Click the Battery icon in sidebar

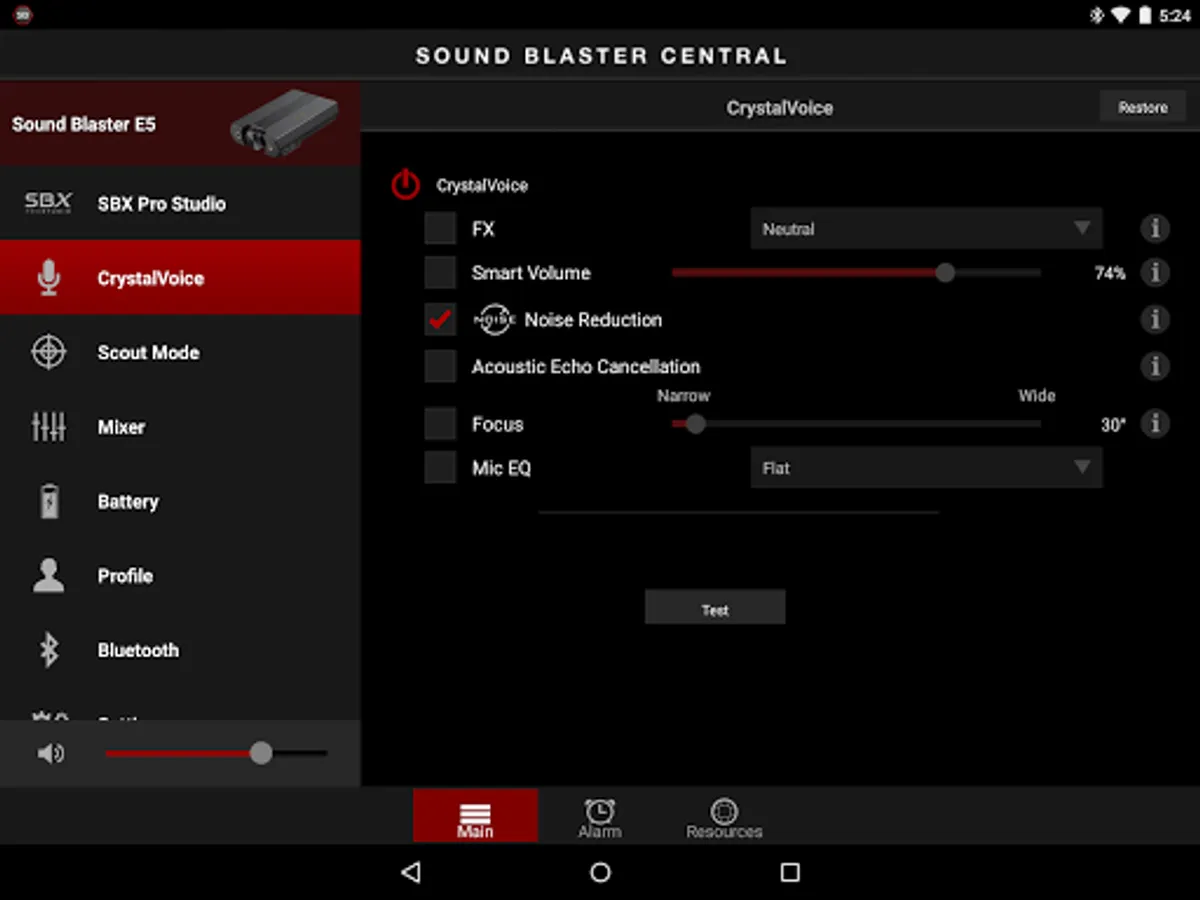coord(48,501)
